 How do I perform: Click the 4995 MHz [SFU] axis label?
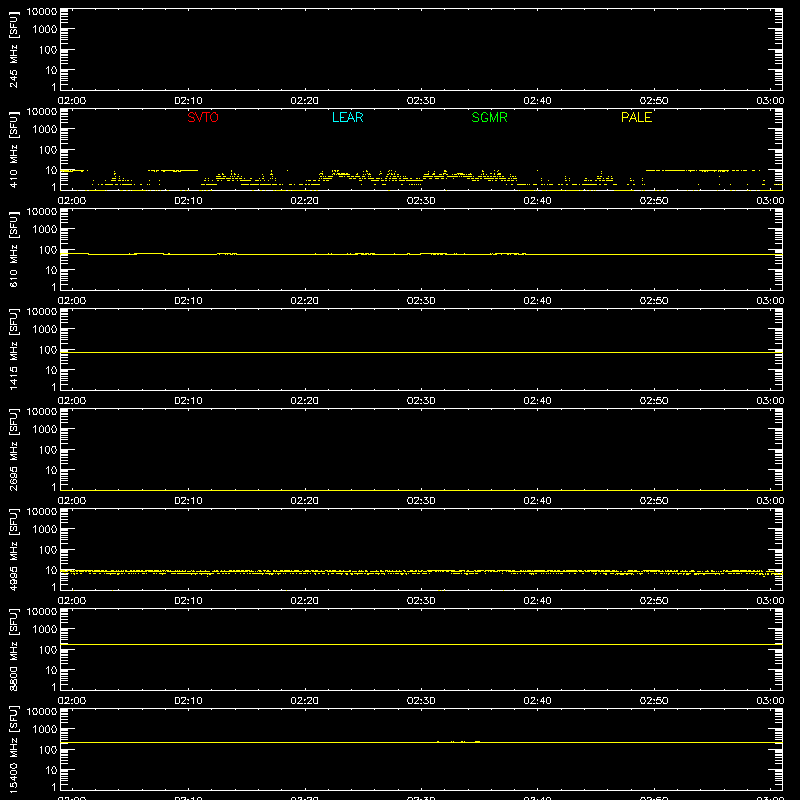click(13, 550)
